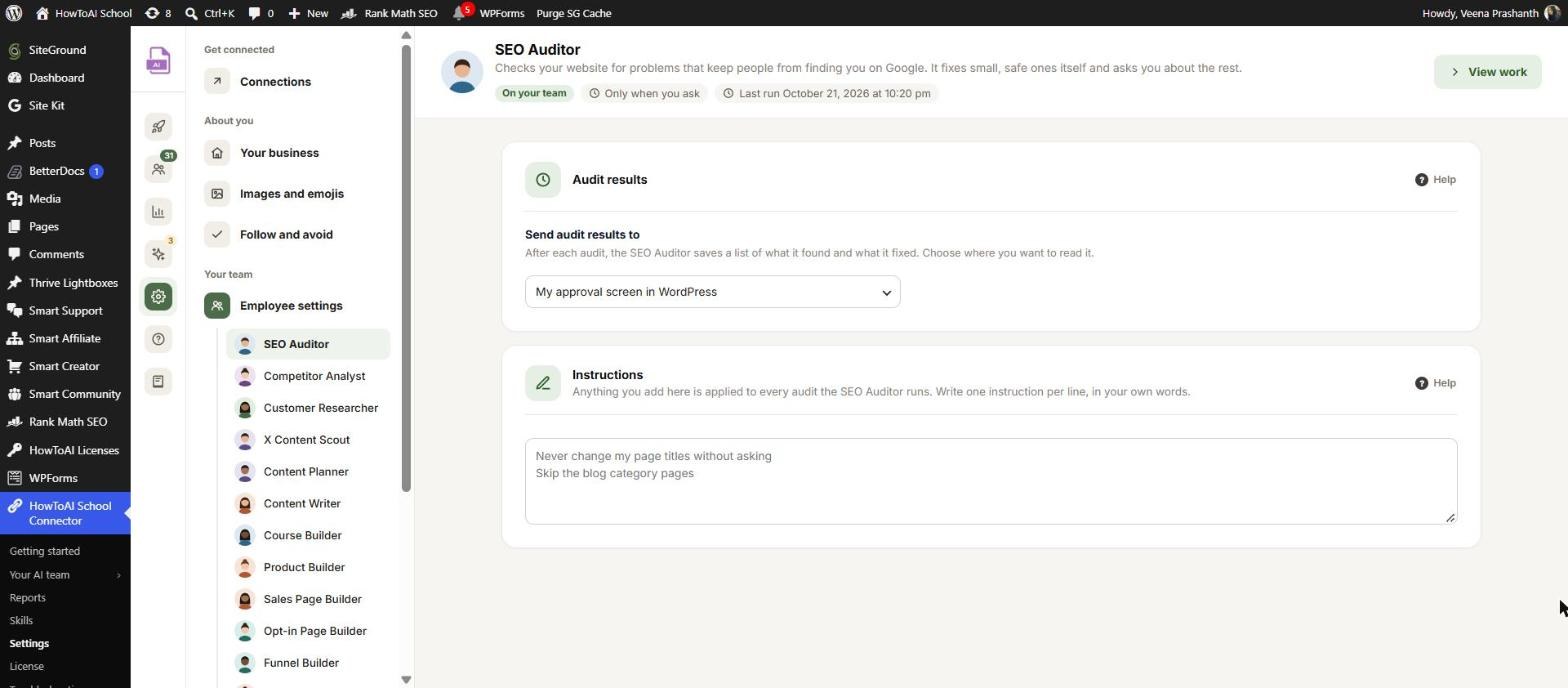
Task: Click the View work button
Action: click(x=1487, y=72)
